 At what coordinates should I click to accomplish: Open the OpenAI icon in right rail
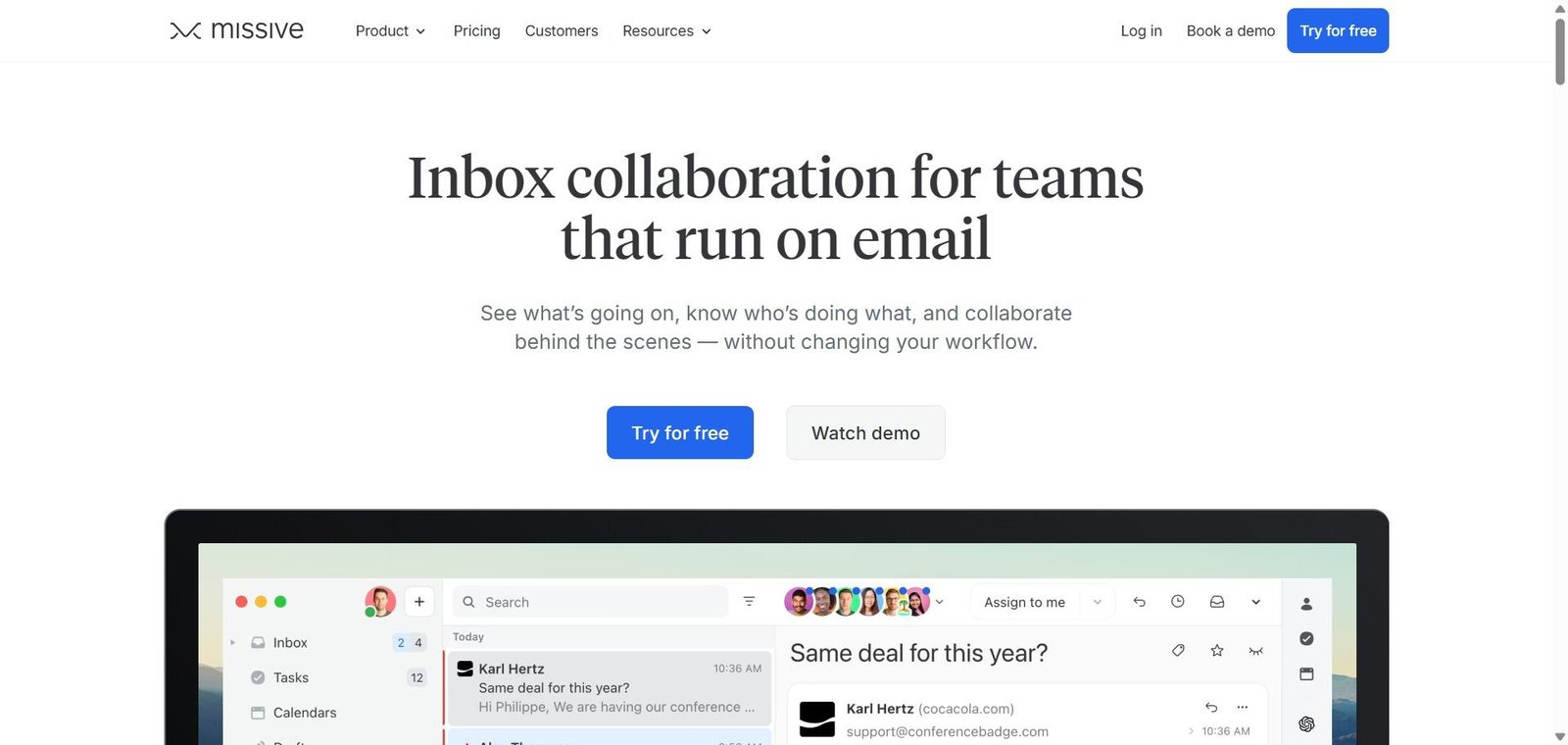(x=1306, y=723)
